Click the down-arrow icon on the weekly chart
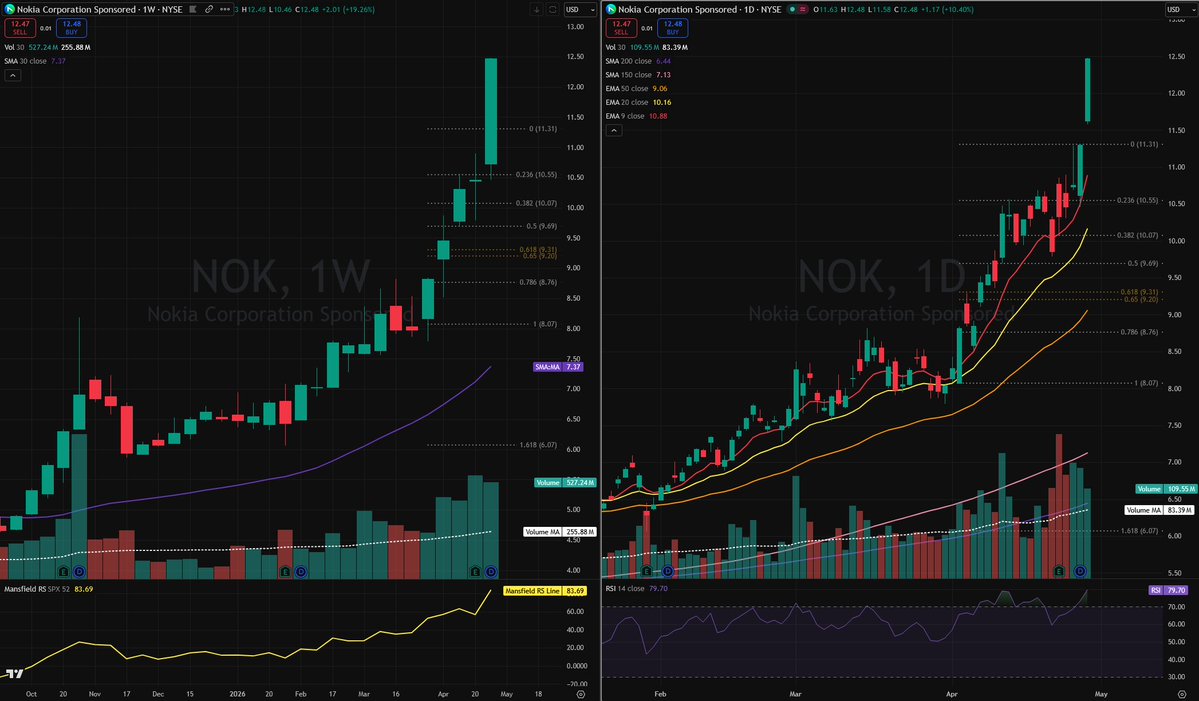This screenshot has height=701, width=1199. 537,10
